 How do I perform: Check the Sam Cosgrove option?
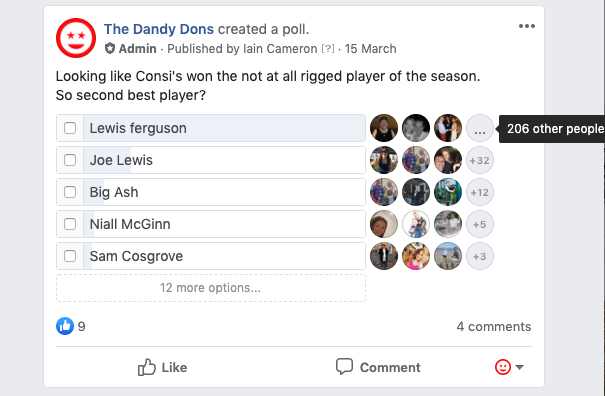pyautogui.click(x=70, y=256)
